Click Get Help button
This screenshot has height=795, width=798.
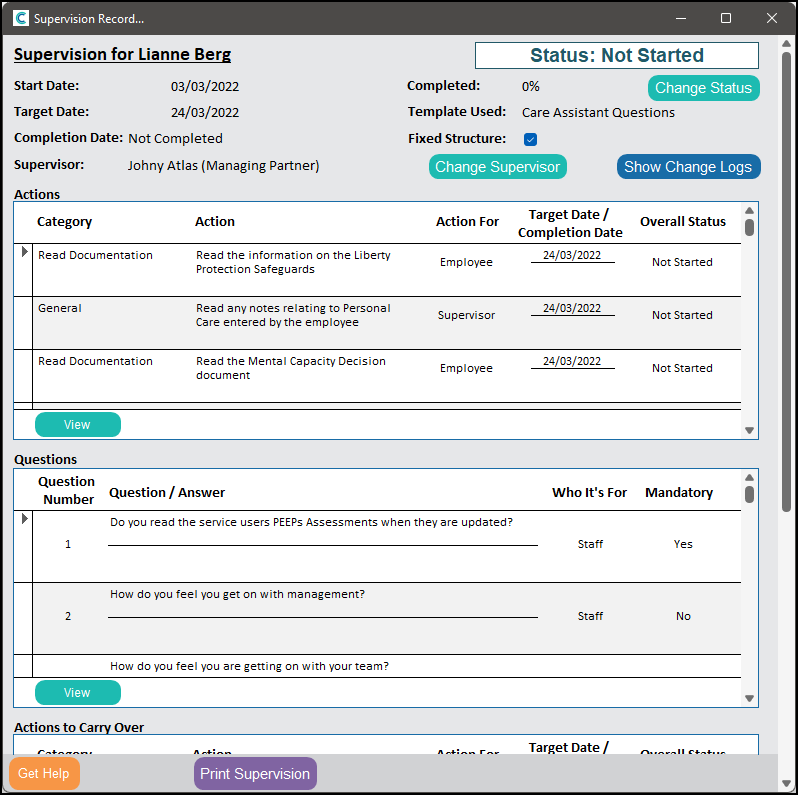coord(44,774)
